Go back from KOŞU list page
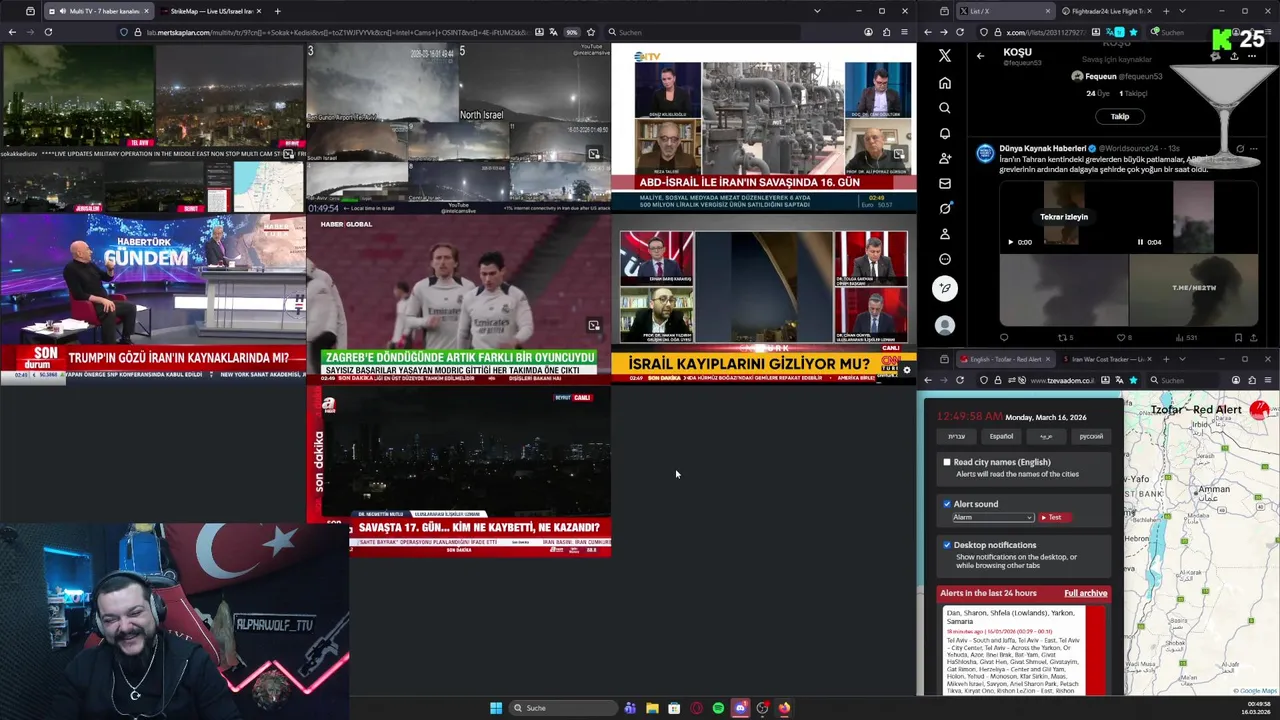The image size is (1280, 720). tap(980, 56)
